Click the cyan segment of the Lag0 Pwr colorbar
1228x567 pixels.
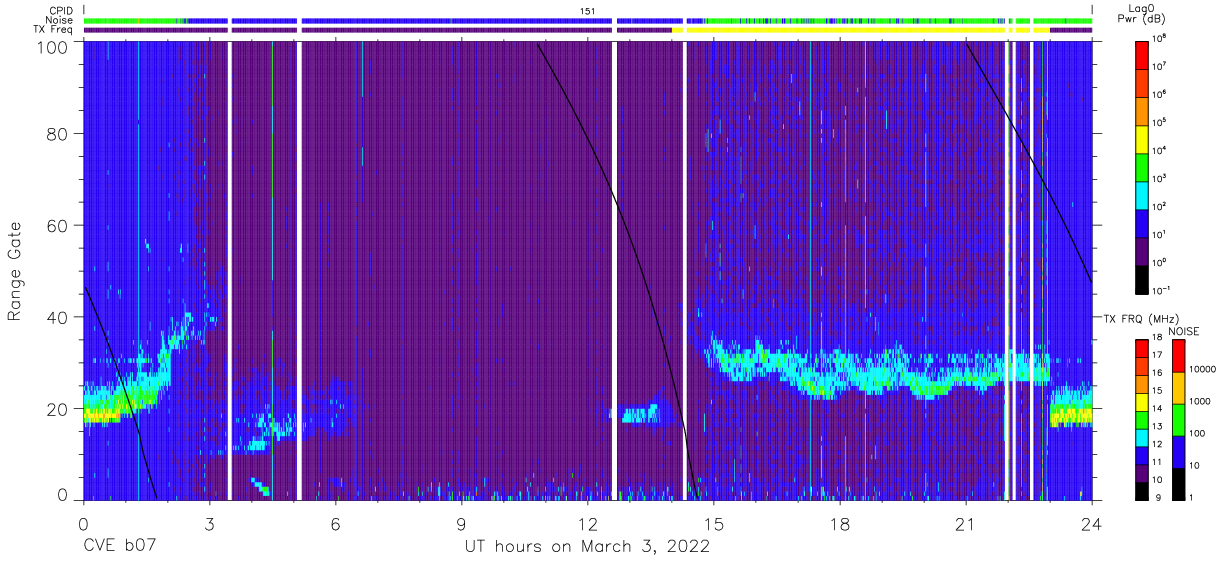pos(1142,194)
